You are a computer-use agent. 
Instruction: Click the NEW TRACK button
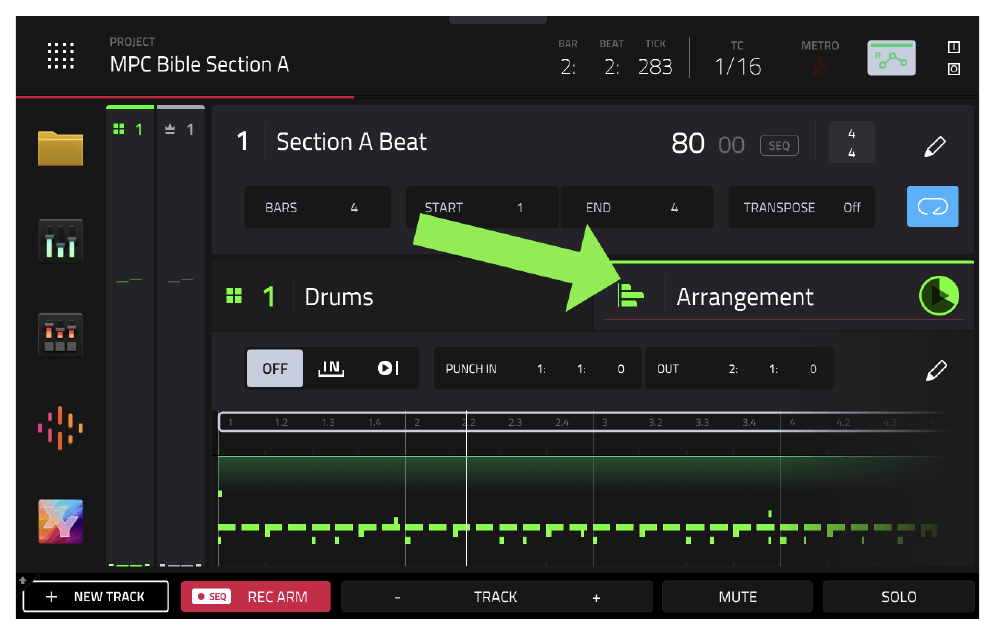coord(96,596)
